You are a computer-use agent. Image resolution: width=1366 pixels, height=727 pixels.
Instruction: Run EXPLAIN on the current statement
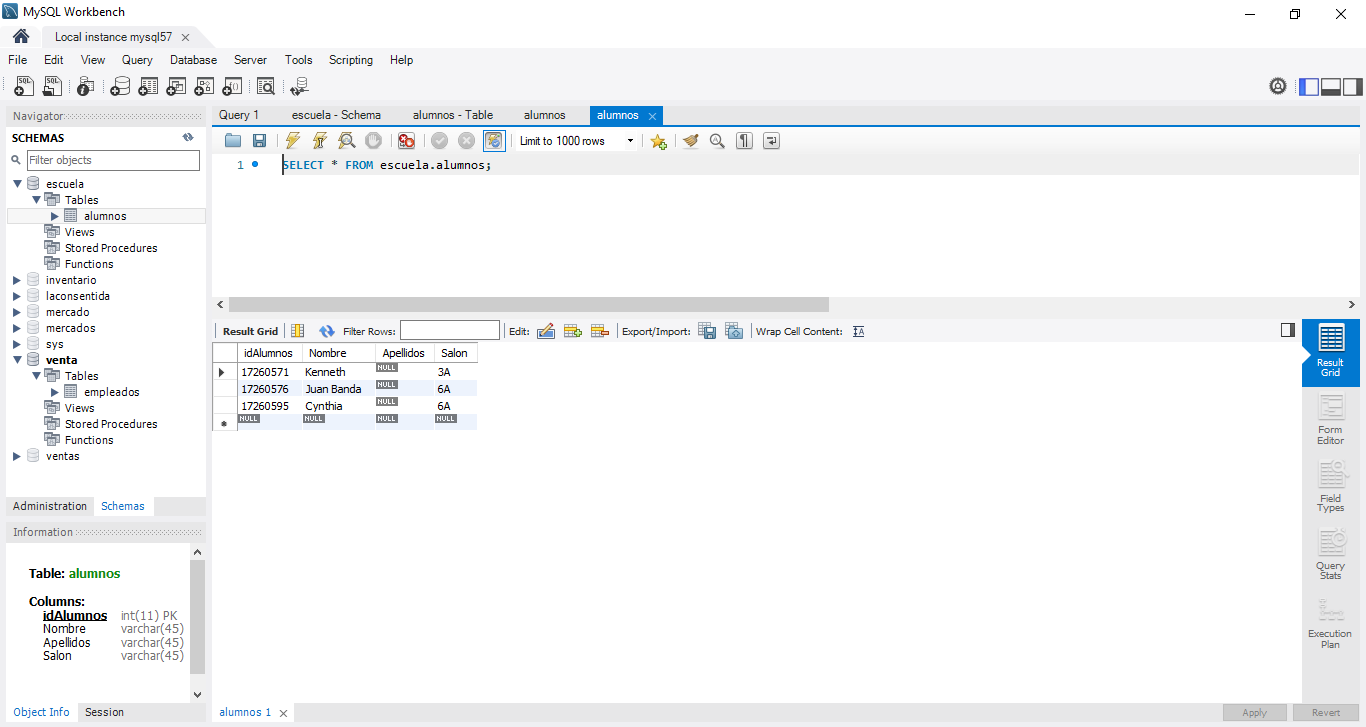click(x=346, y=141)
